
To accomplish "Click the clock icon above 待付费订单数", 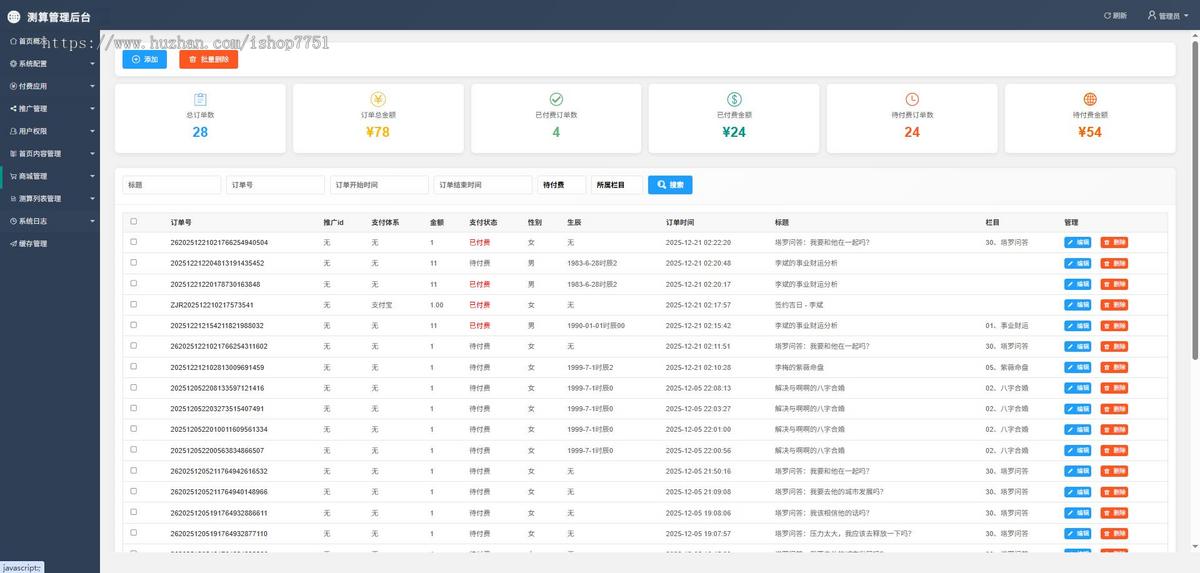I will coord(912,99).
